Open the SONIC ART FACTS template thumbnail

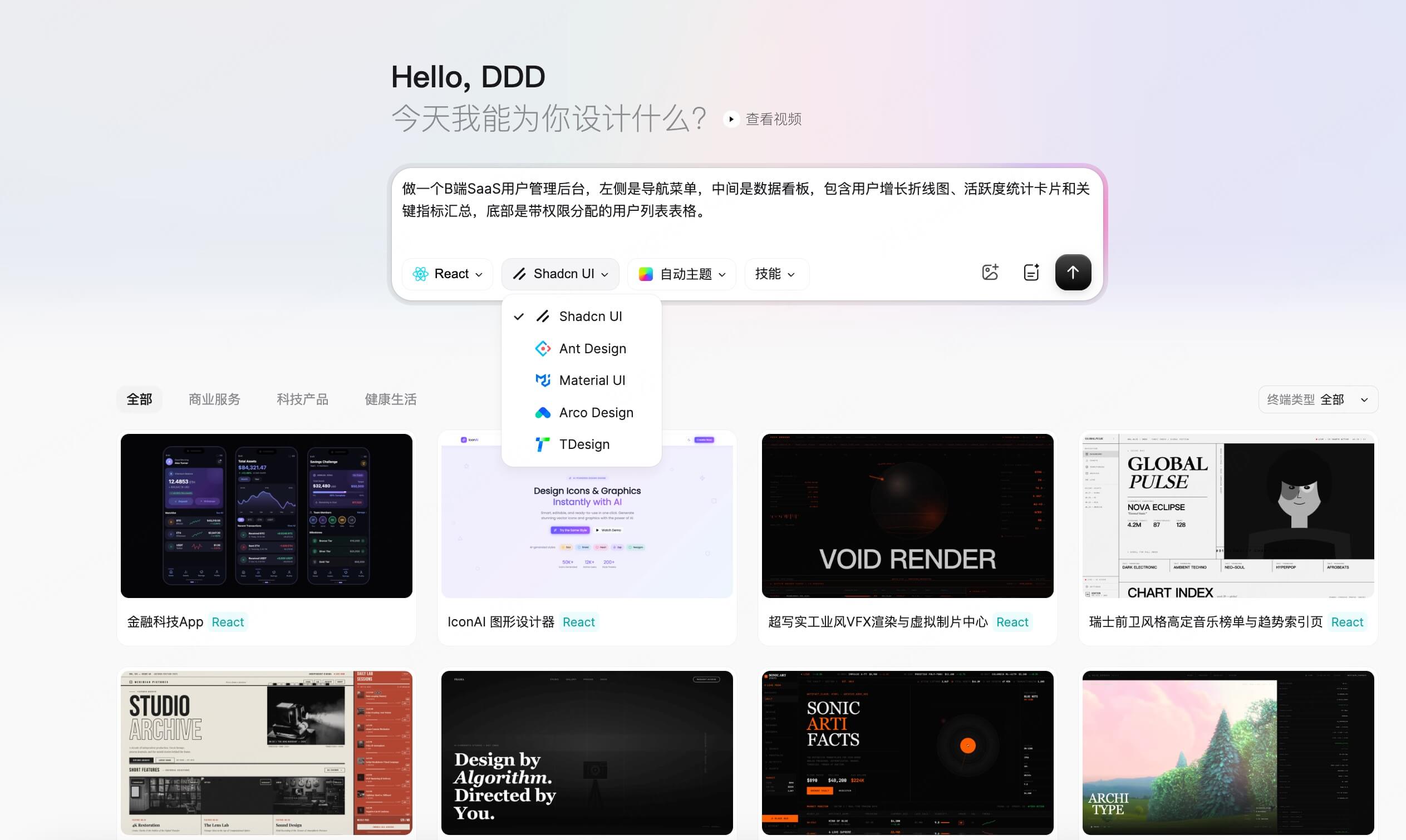click(x=908, y=753)
